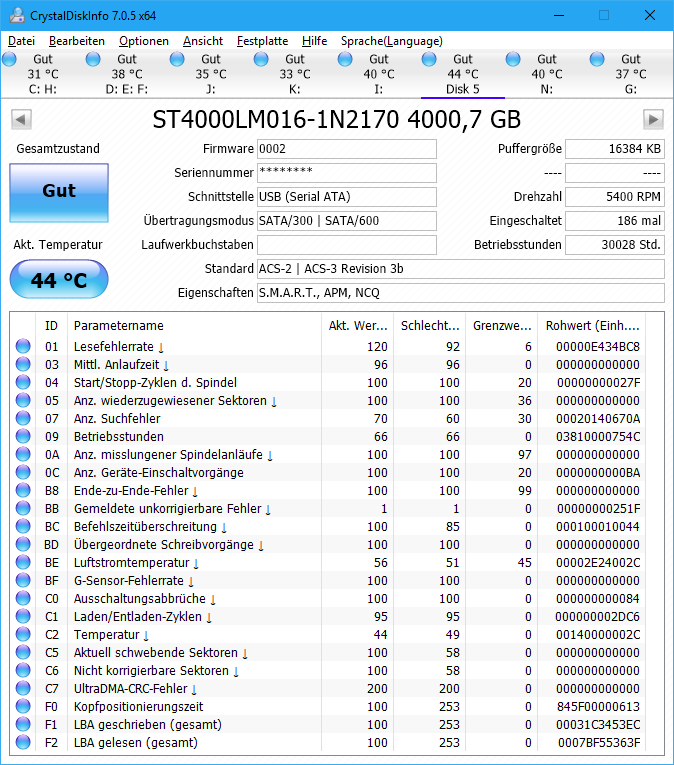Click status icon of Ausschaltungsabbrüche row
This screenshot has height=765, width=674.
coord(23,599)
